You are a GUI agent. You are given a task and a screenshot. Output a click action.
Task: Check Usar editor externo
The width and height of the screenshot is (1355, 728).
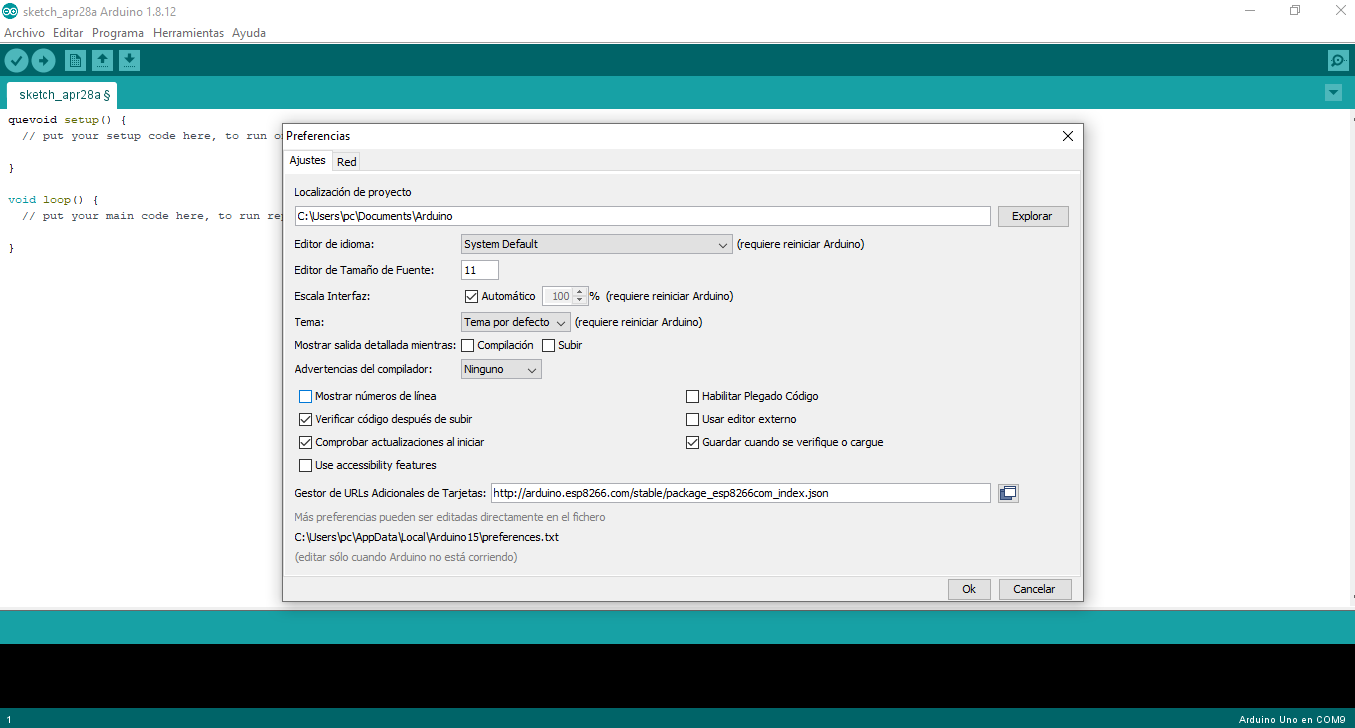(x=692, y=419)
